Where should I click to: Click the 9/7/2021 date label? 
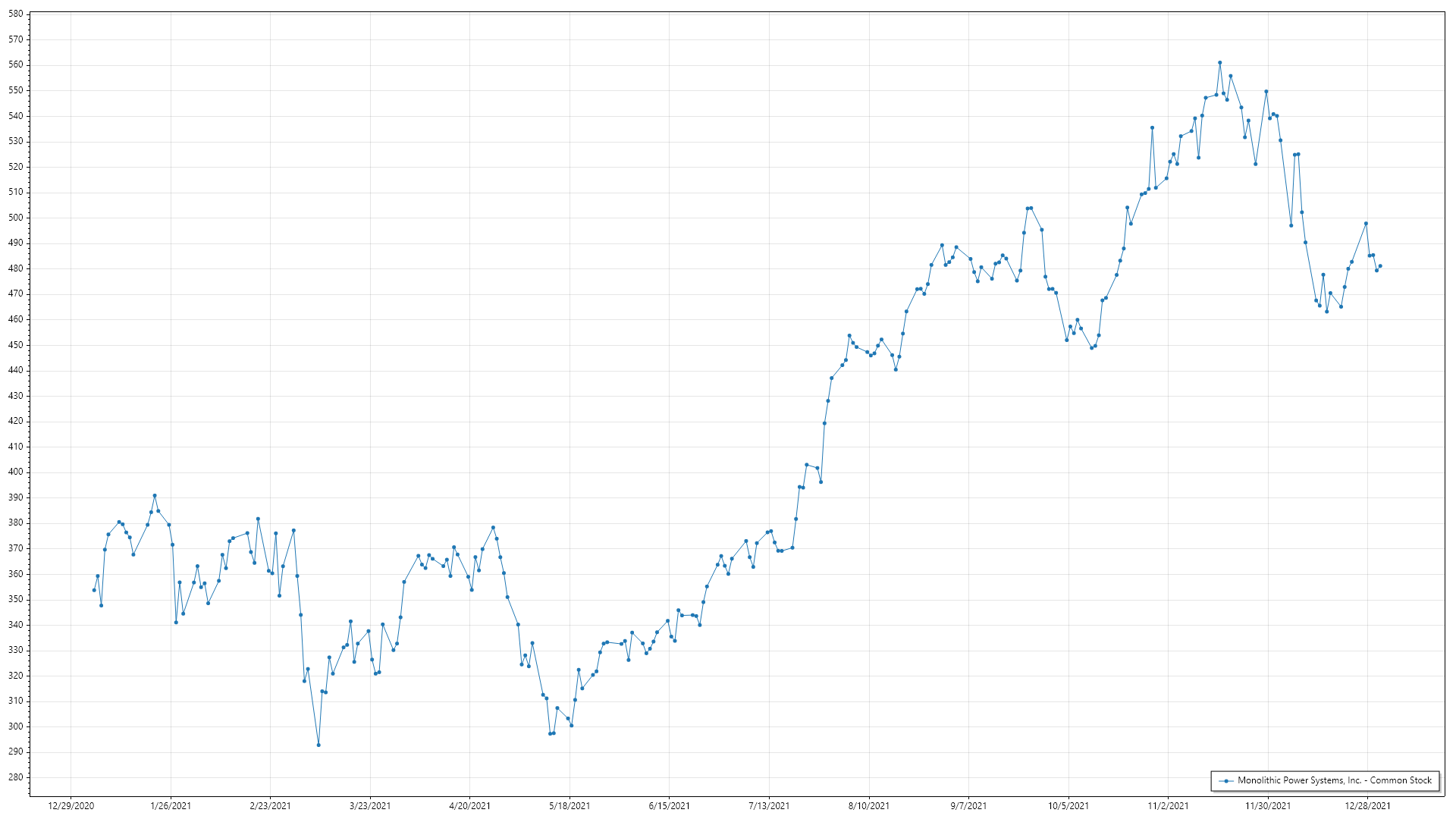click(968, 805)
